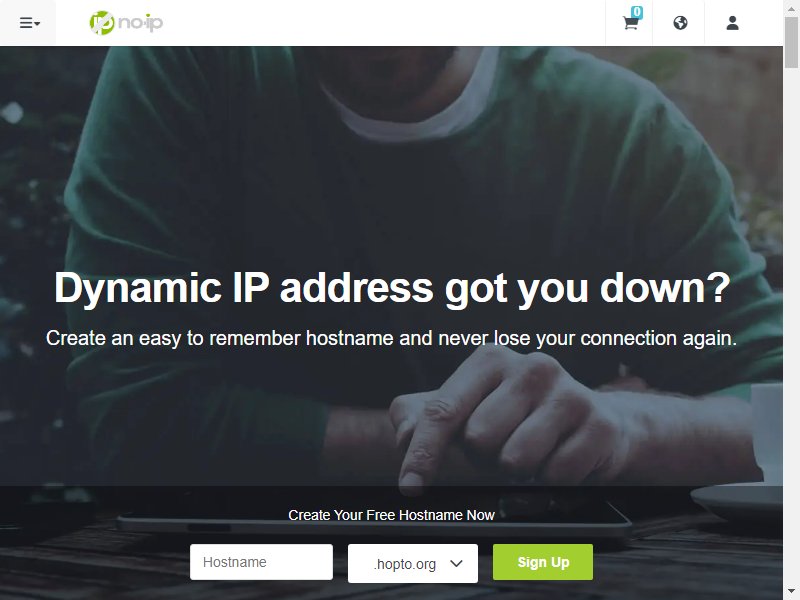
Task: Open the globe language selector
Action: click(x=680, y=23)
